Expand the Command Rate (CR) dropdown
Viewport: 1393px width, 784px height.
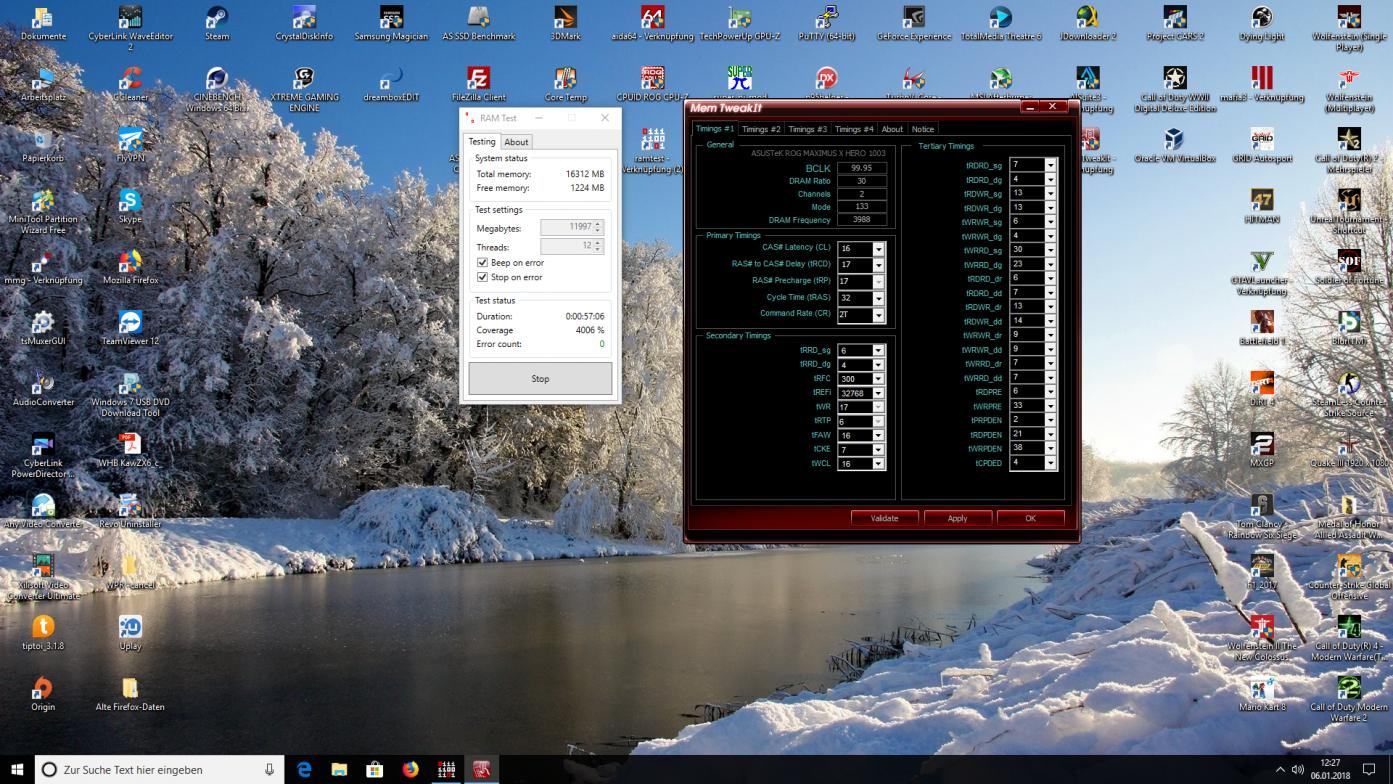(x=878, y=315)
